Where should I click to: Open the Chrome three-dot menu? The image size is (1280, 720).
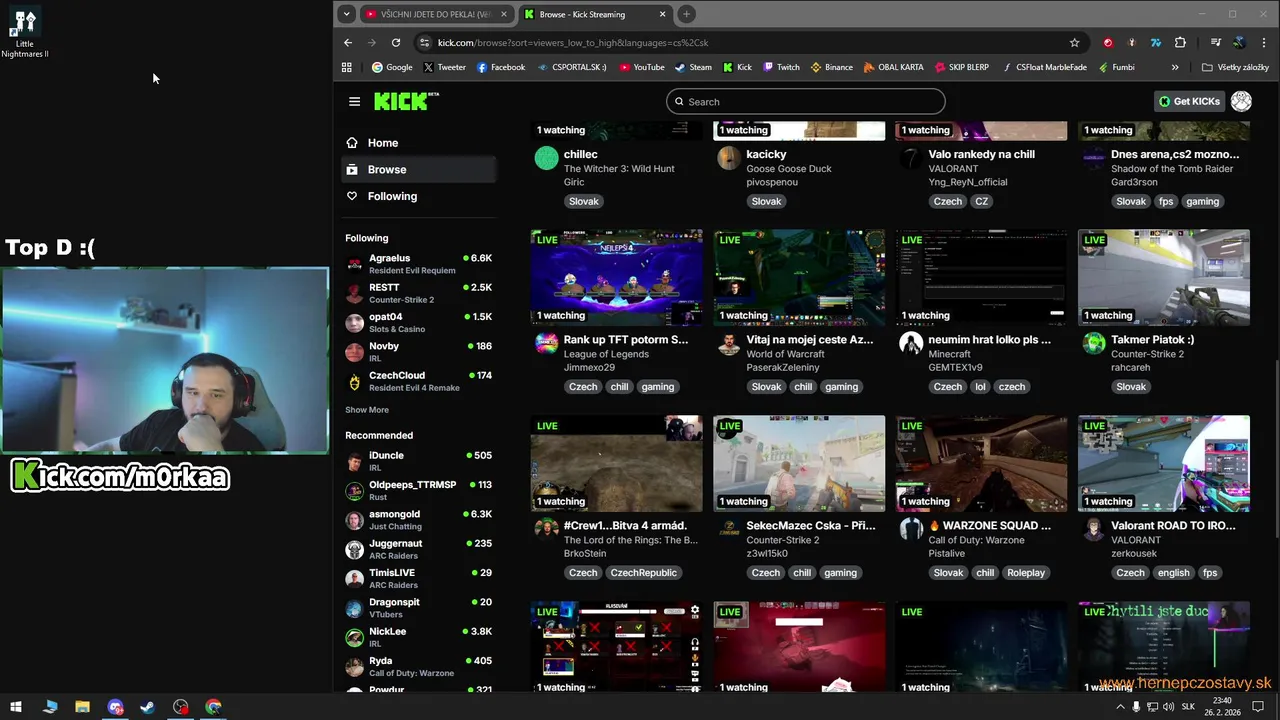(1262, 43)
